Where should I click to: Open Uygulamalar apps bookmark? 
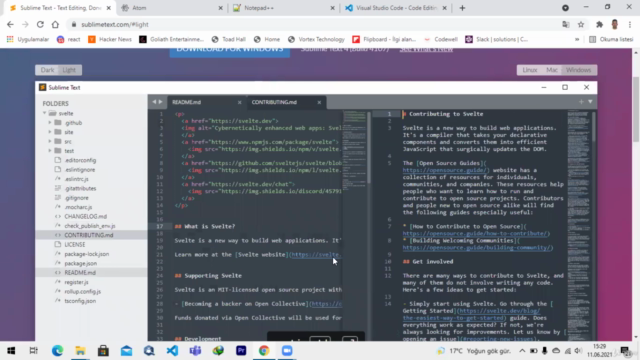click(28, 39)
